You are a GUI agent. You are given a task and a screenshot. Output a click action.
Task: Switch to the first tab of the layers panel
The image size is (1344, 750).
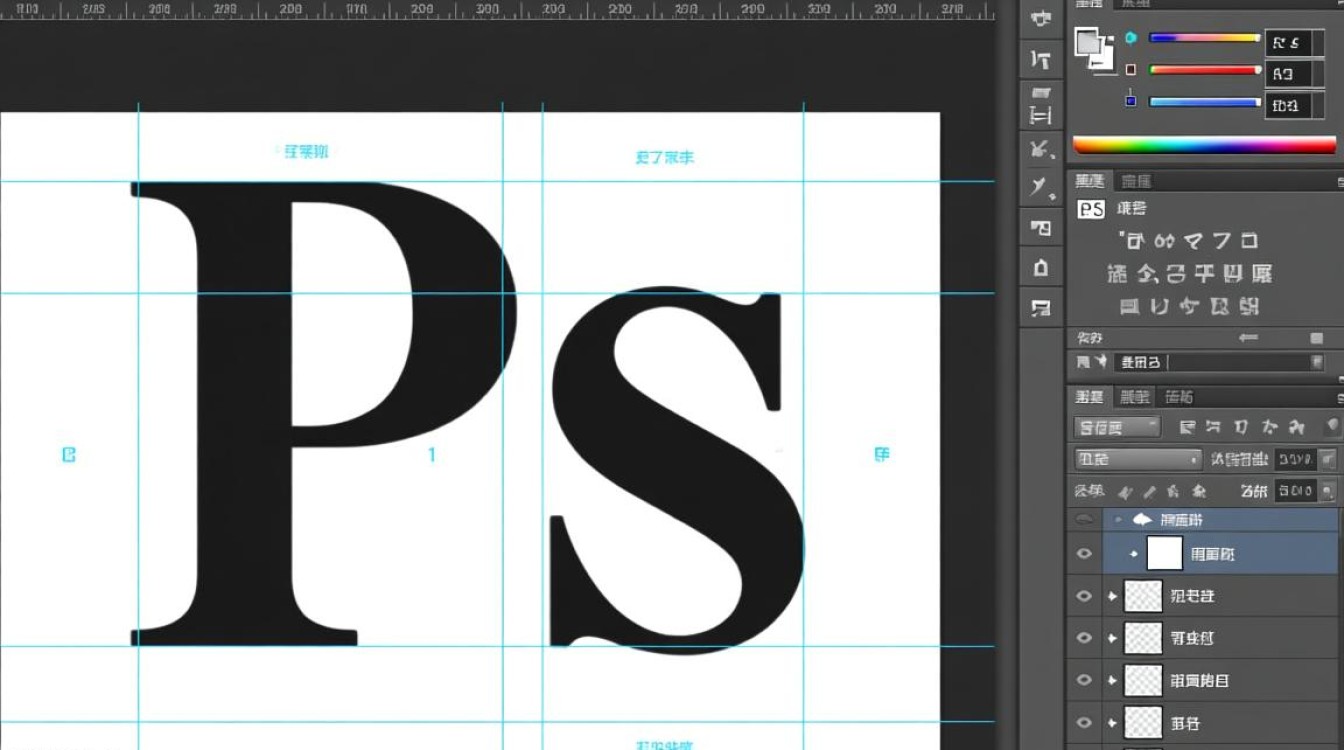1089,397
